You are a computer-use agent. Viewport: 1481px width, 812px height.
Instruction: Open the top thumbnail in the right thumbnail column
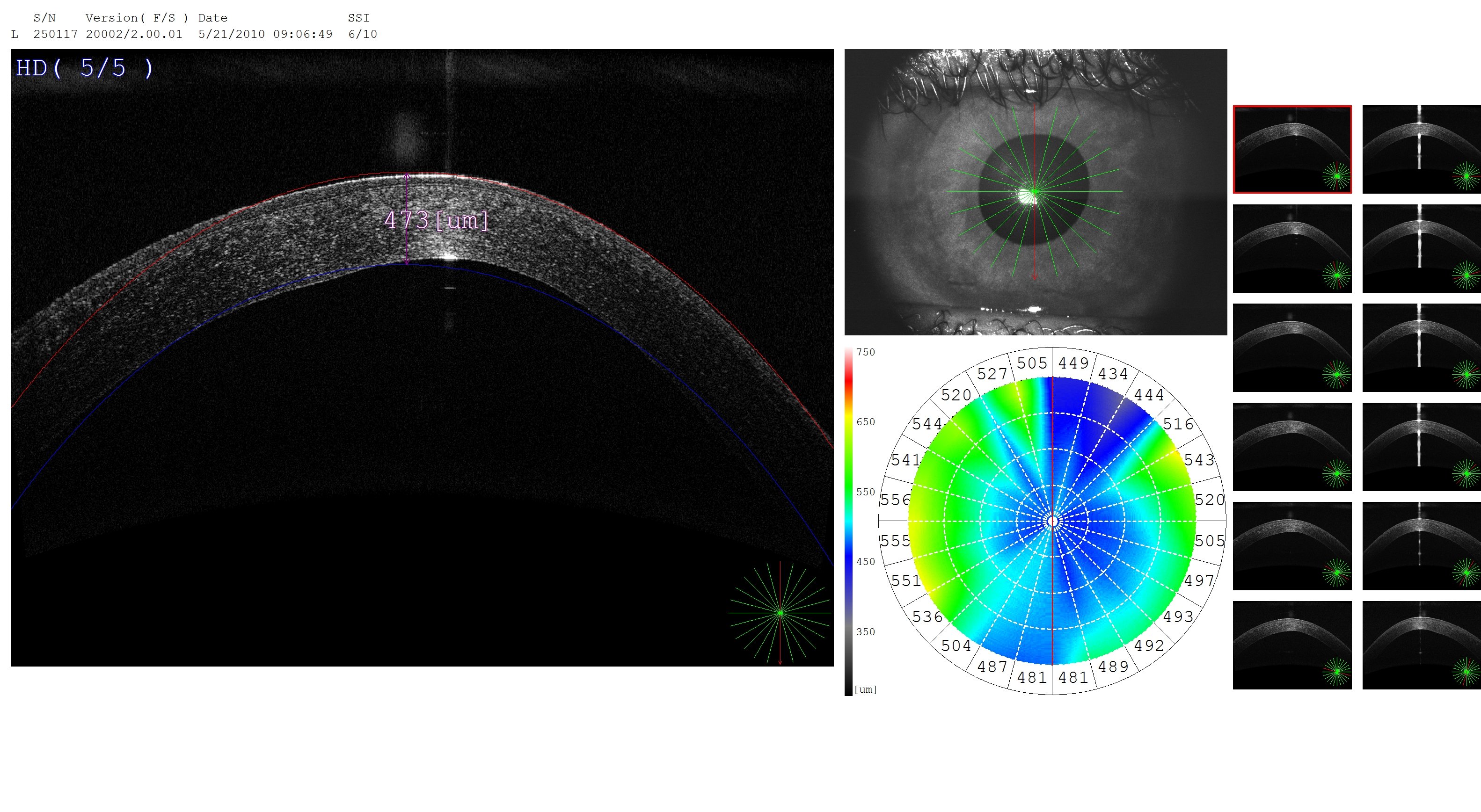coord(1422,149)
